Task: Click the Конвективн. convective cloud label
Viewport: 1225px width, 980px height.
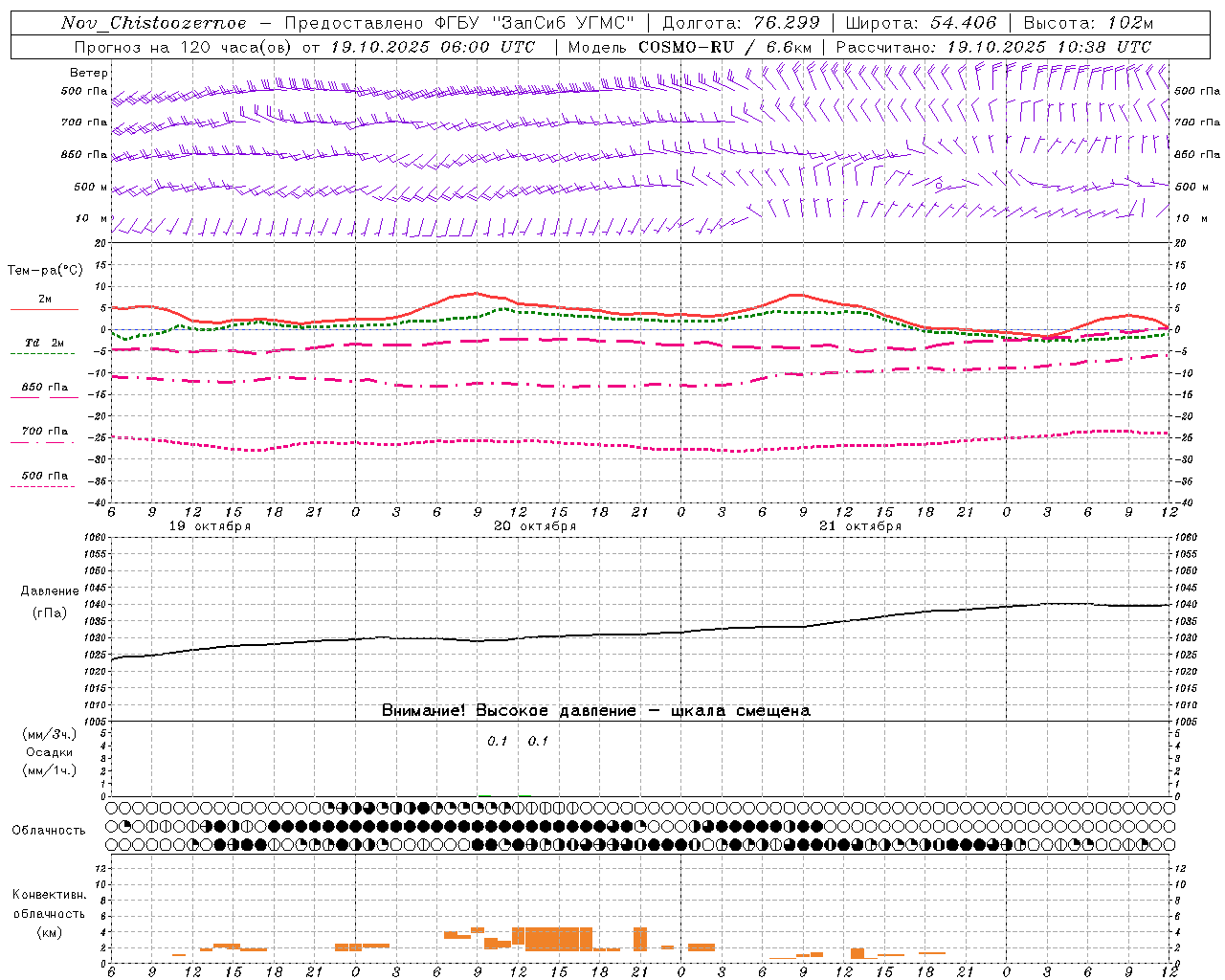Action: [x=49, y=895]
